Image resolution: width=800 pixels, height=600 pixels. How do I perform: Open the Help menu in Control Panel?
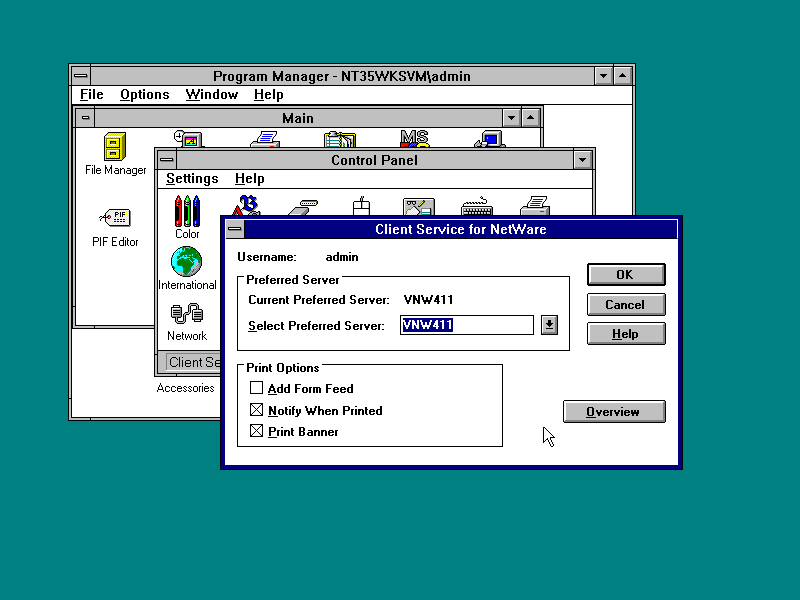point(249,179)
